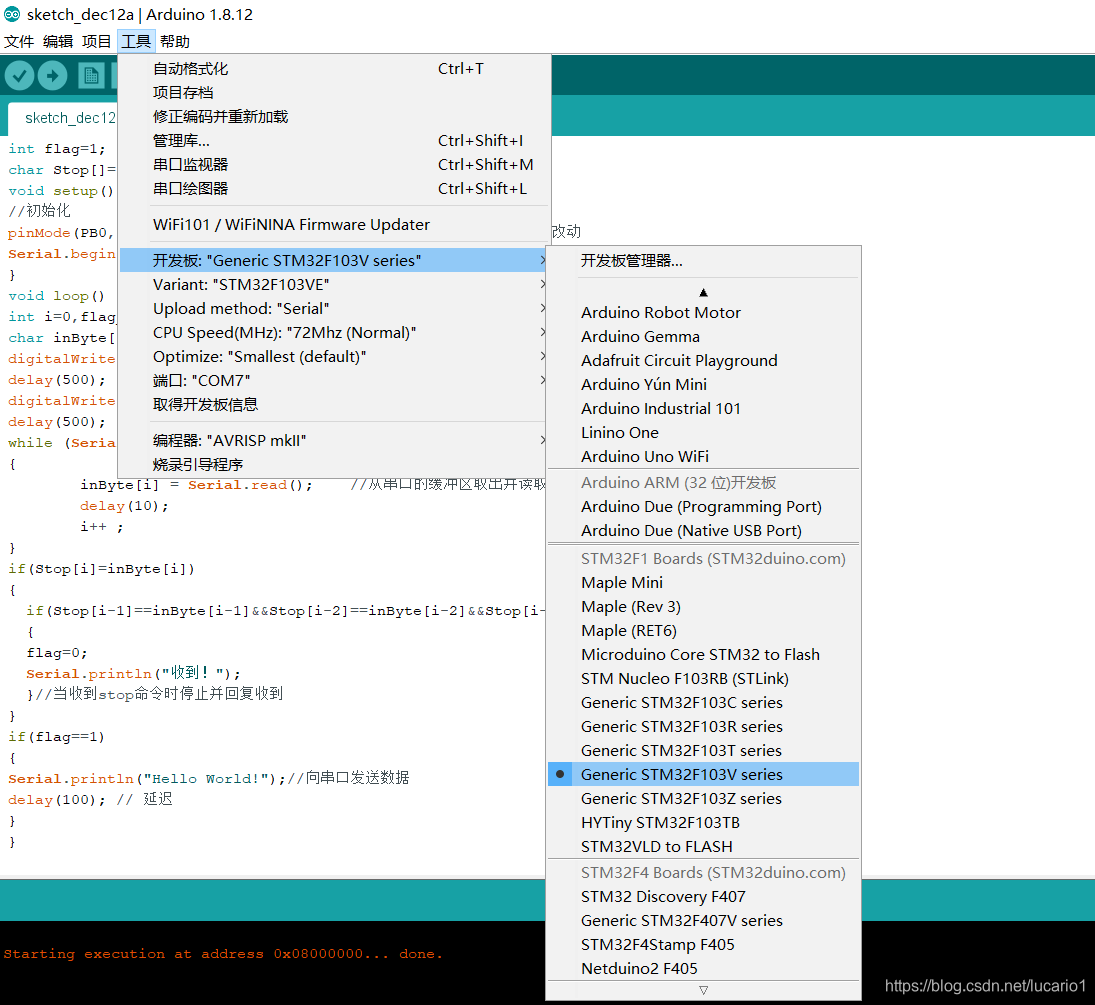Viewport: 1095px width, 1005px height.
Task: Open 串口绘图器 serial plotter
Action: (334, 188)
